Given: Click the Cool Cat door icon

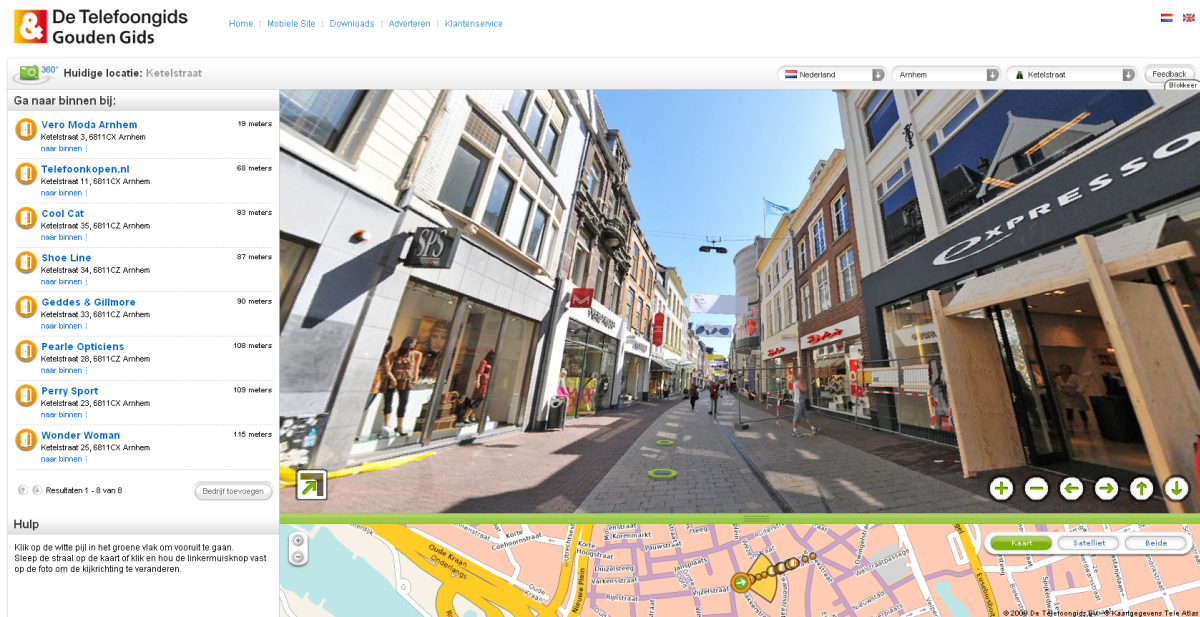Looking at the screenshot, I should (26, 218).
